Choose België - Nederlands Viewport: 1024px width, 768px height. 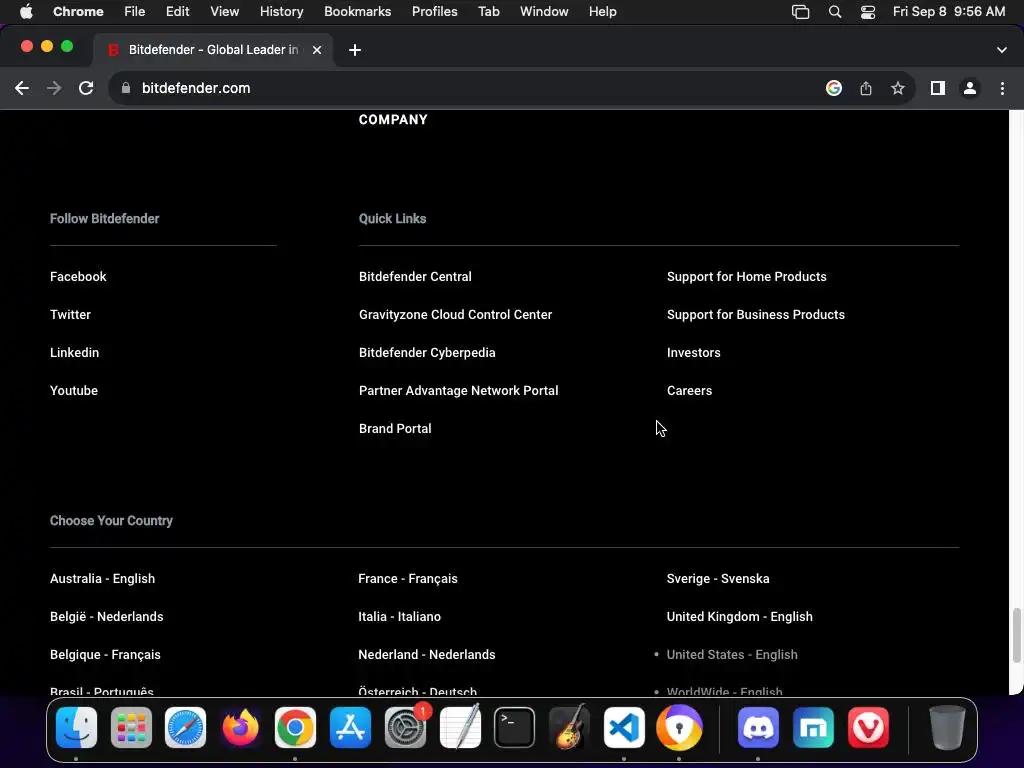(106, 616)
